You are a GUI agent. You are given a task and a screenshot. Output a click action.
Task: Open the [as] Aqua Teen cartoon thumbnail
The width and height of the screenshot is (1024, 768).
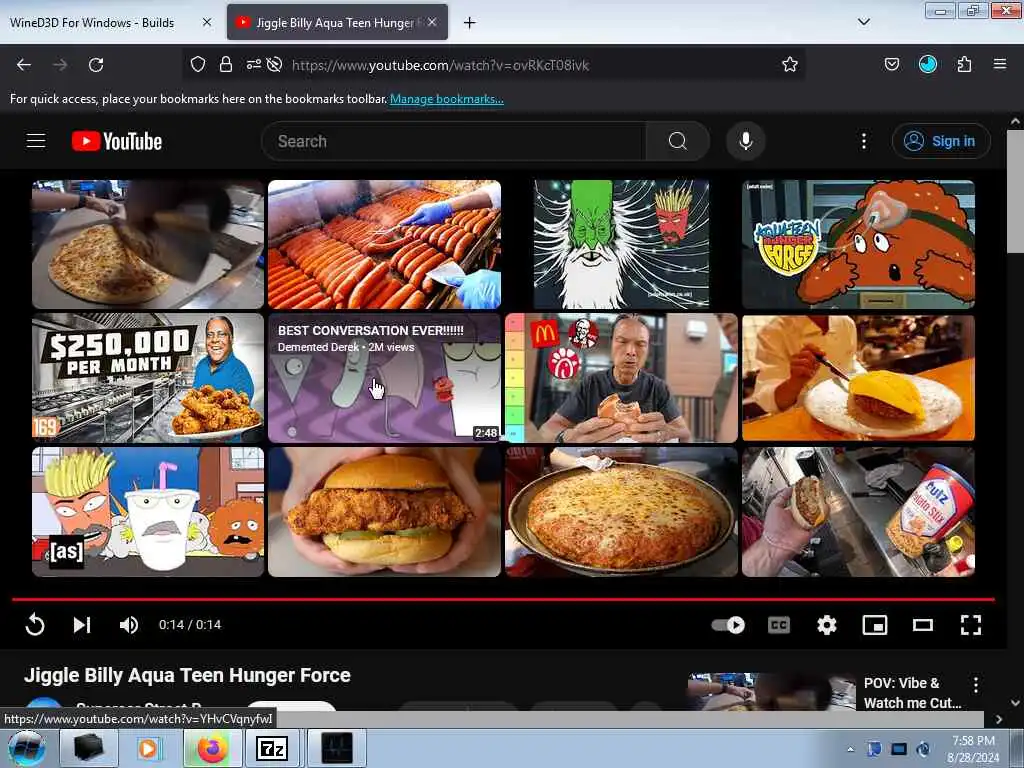(148, 511)
